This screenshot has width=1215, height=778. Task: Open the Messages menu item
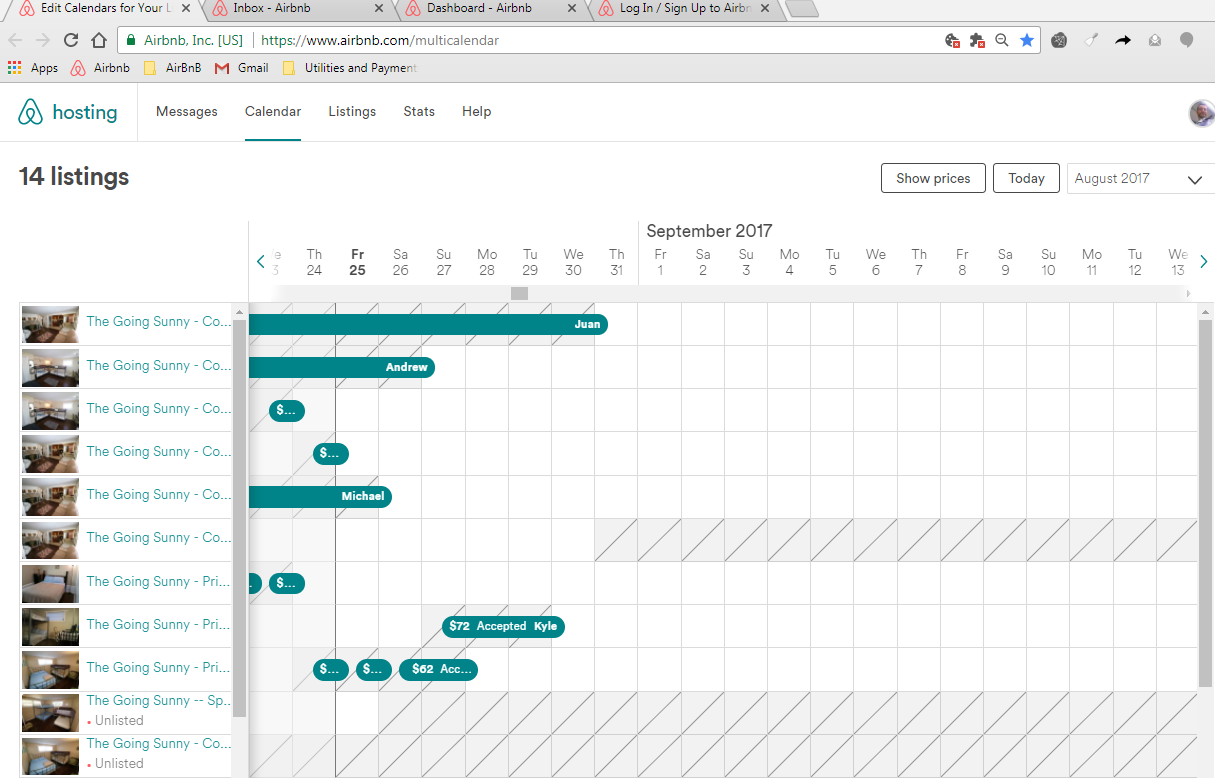pos(187,112)
